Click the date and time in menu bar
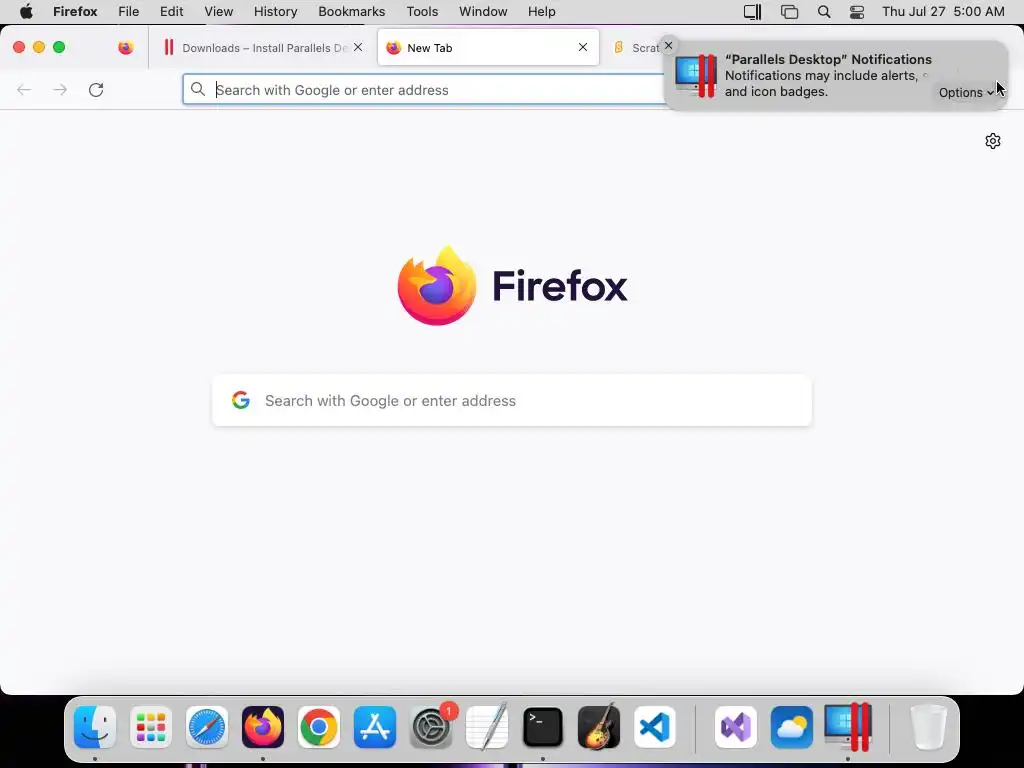 click(x=943, y=12)
